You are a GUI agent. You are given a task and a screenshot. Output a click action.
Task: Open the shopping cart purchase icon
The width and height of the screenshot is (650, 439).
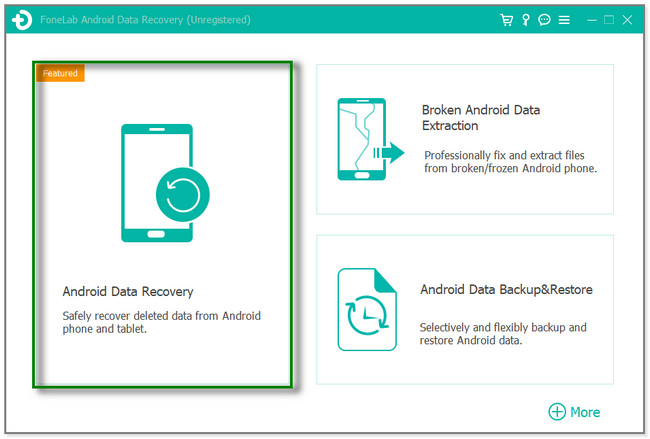coord(506,19)
